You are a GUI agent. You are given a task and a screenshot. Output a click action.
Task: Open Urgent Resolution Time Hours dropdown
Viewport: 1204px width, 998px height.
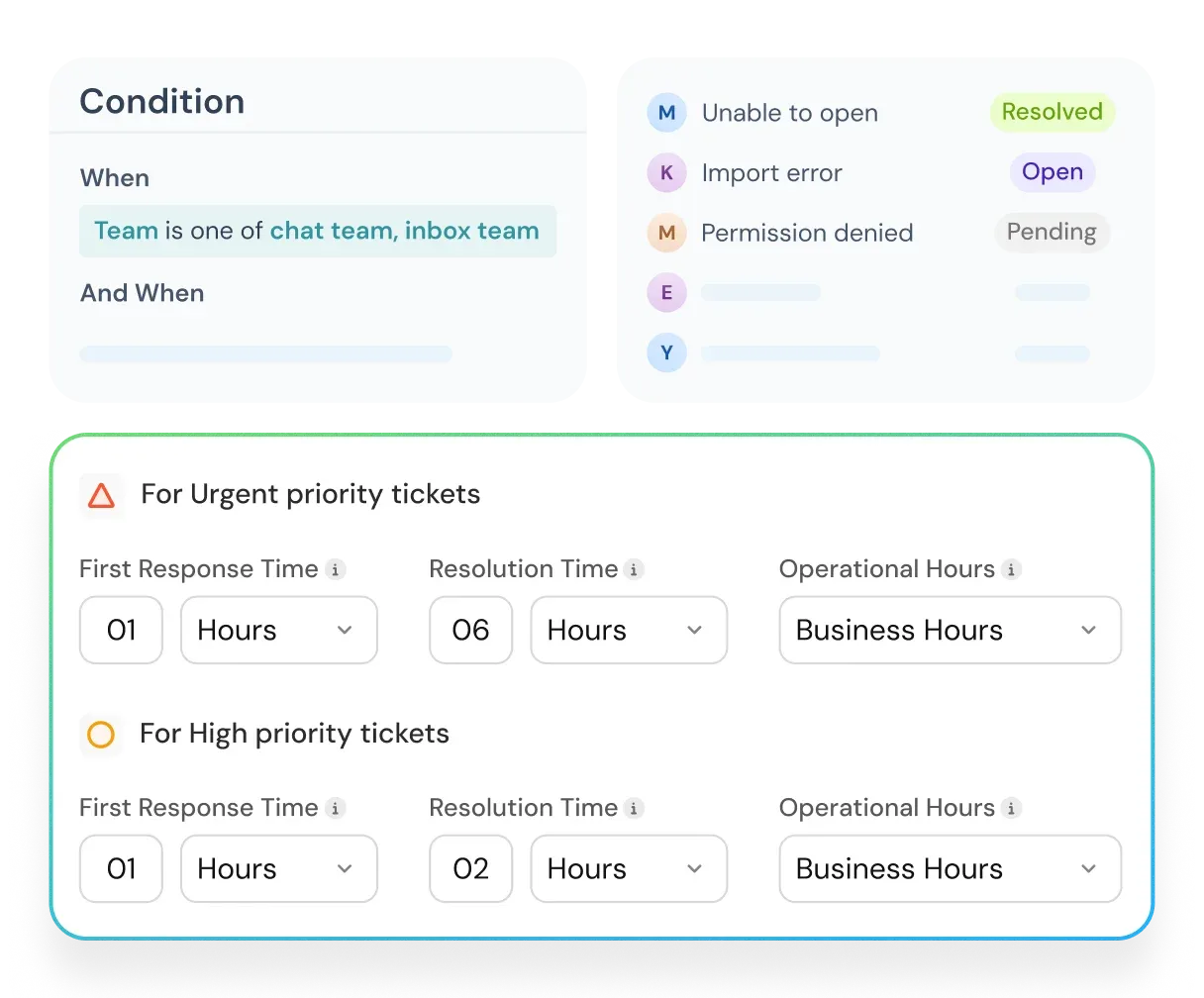(x=629, y=630)
